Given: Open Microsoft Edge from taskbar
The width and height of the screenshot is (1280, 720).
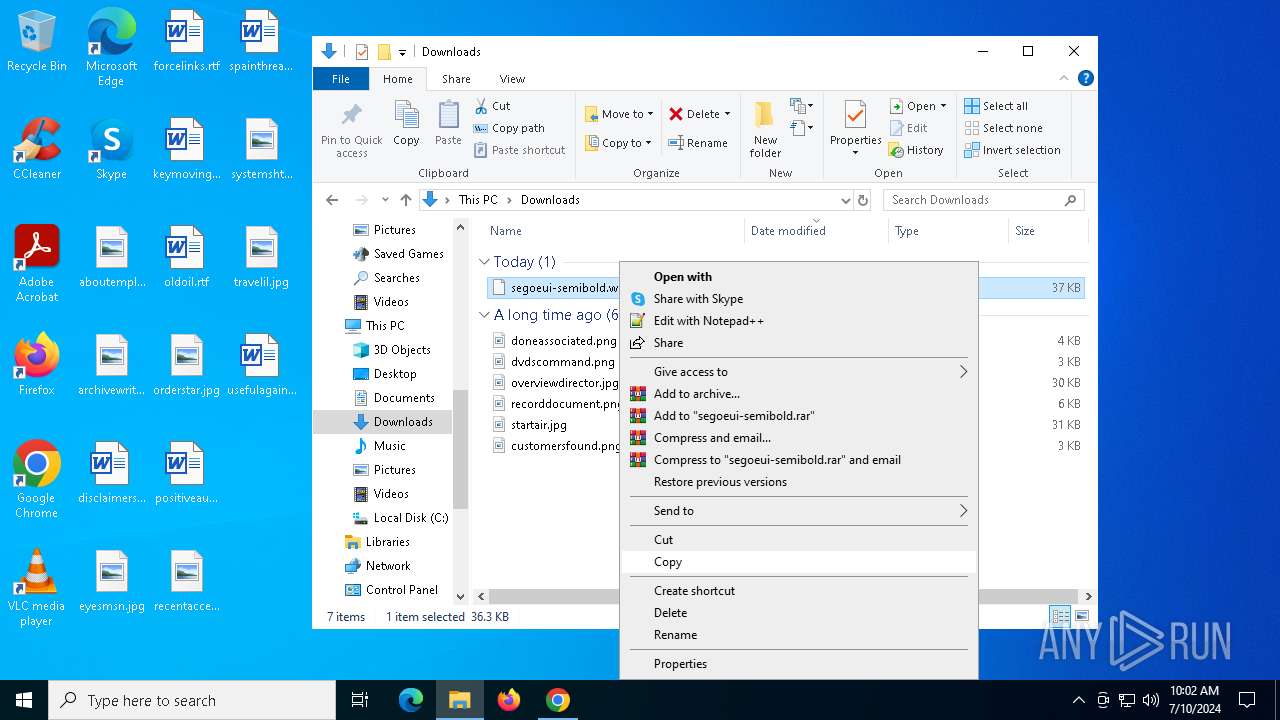Looking at the screenshot, I should 411,700.
